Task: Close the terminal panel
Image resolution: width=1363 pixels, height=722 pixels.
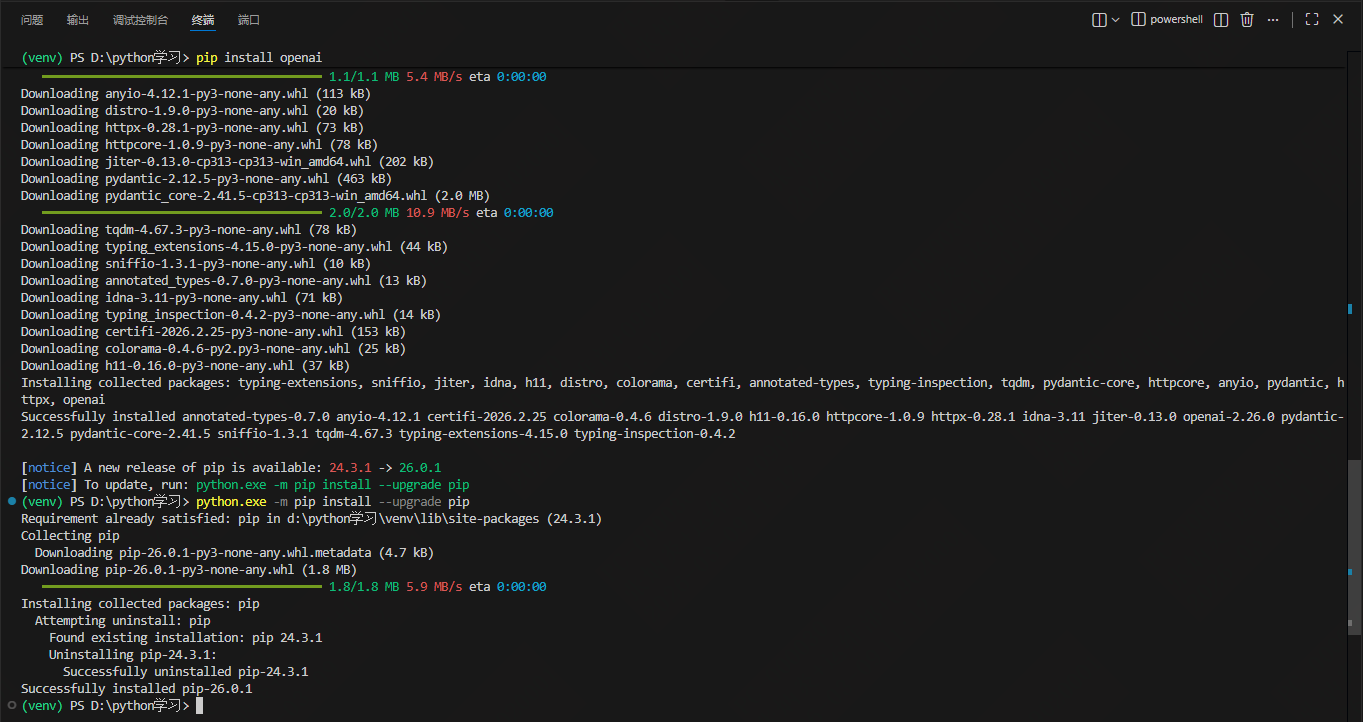Action: (x=1338, y=19)
